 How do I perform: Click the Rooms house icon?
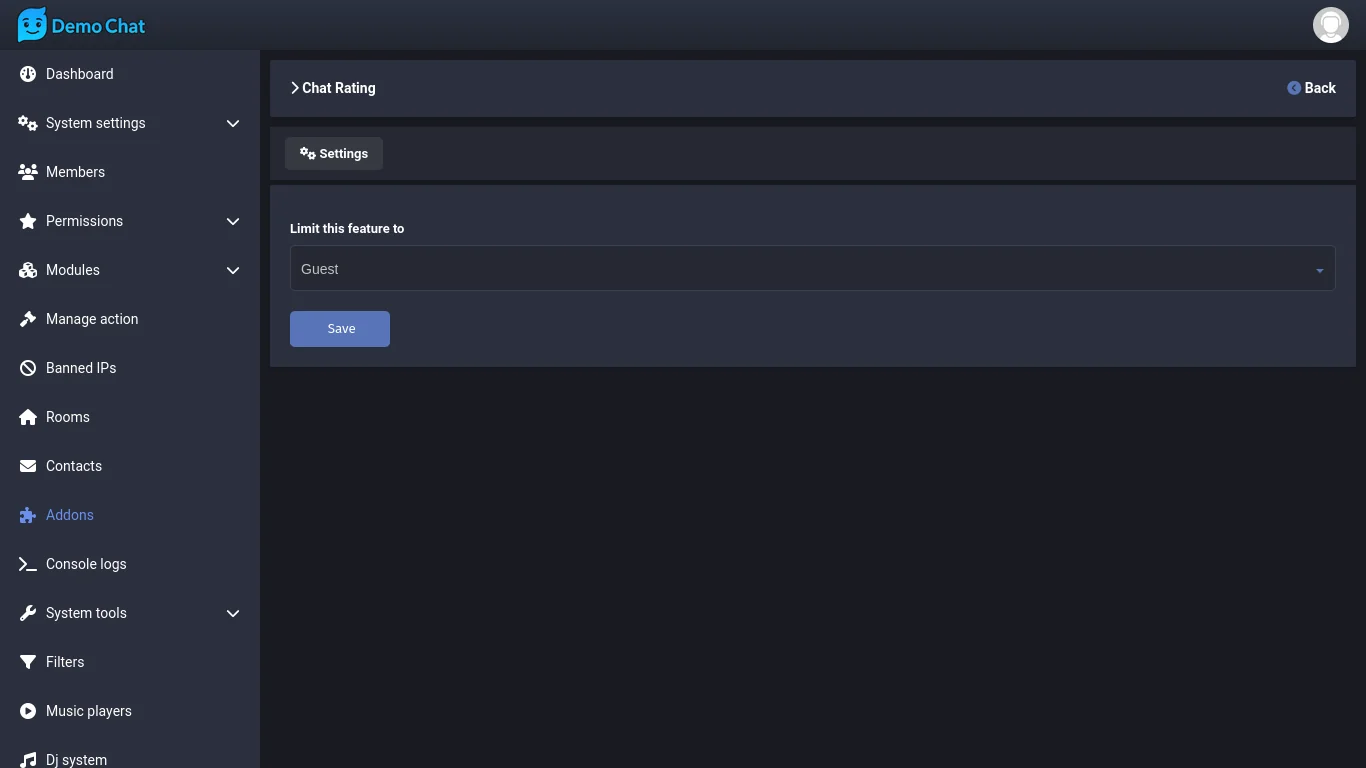tap(28, 417)
